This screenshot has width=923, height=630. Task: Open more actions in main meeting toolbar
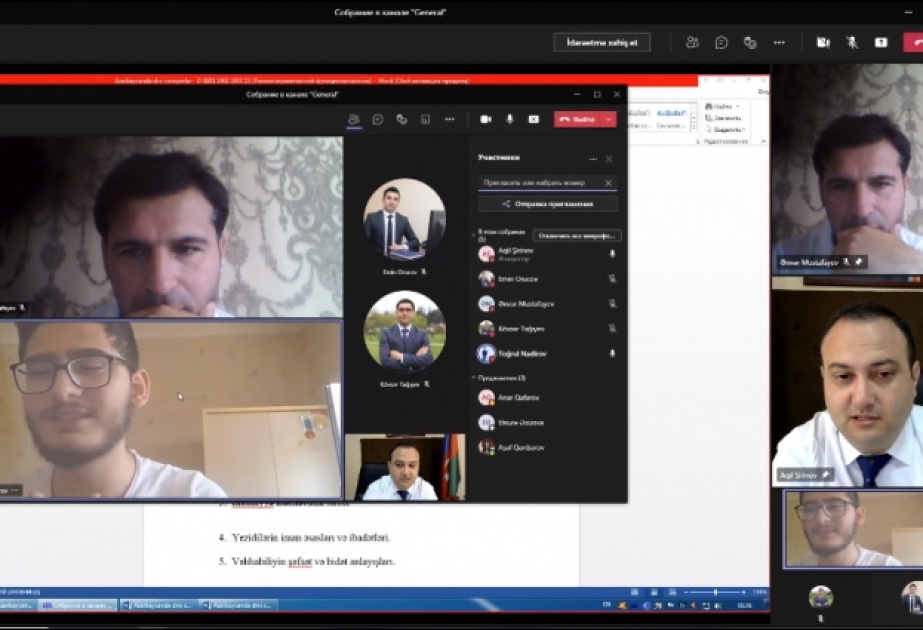[779, 42]
